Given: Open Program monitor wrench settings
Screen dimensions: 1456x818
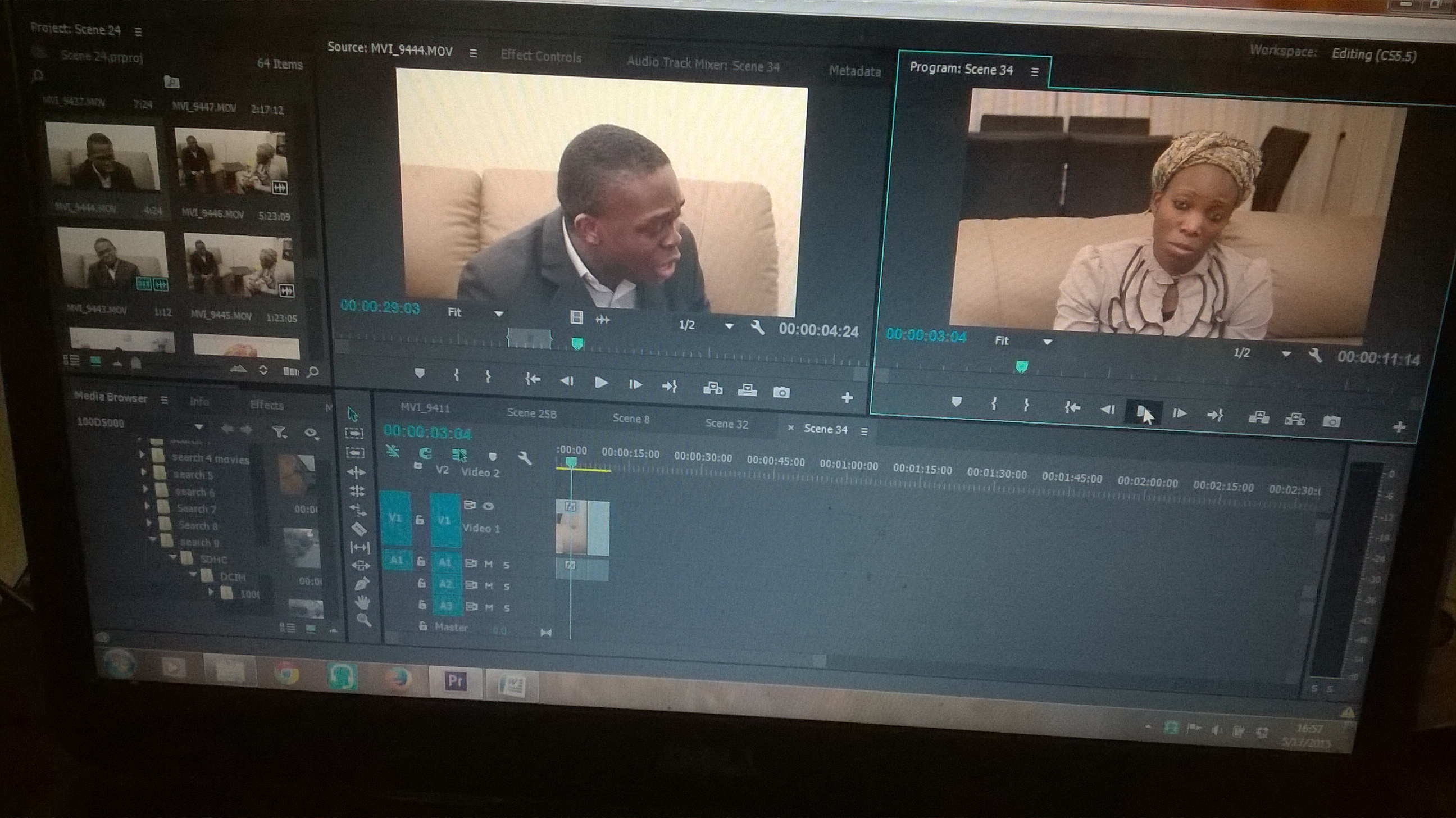Looking at the screenshot, I should (1314, 356).
